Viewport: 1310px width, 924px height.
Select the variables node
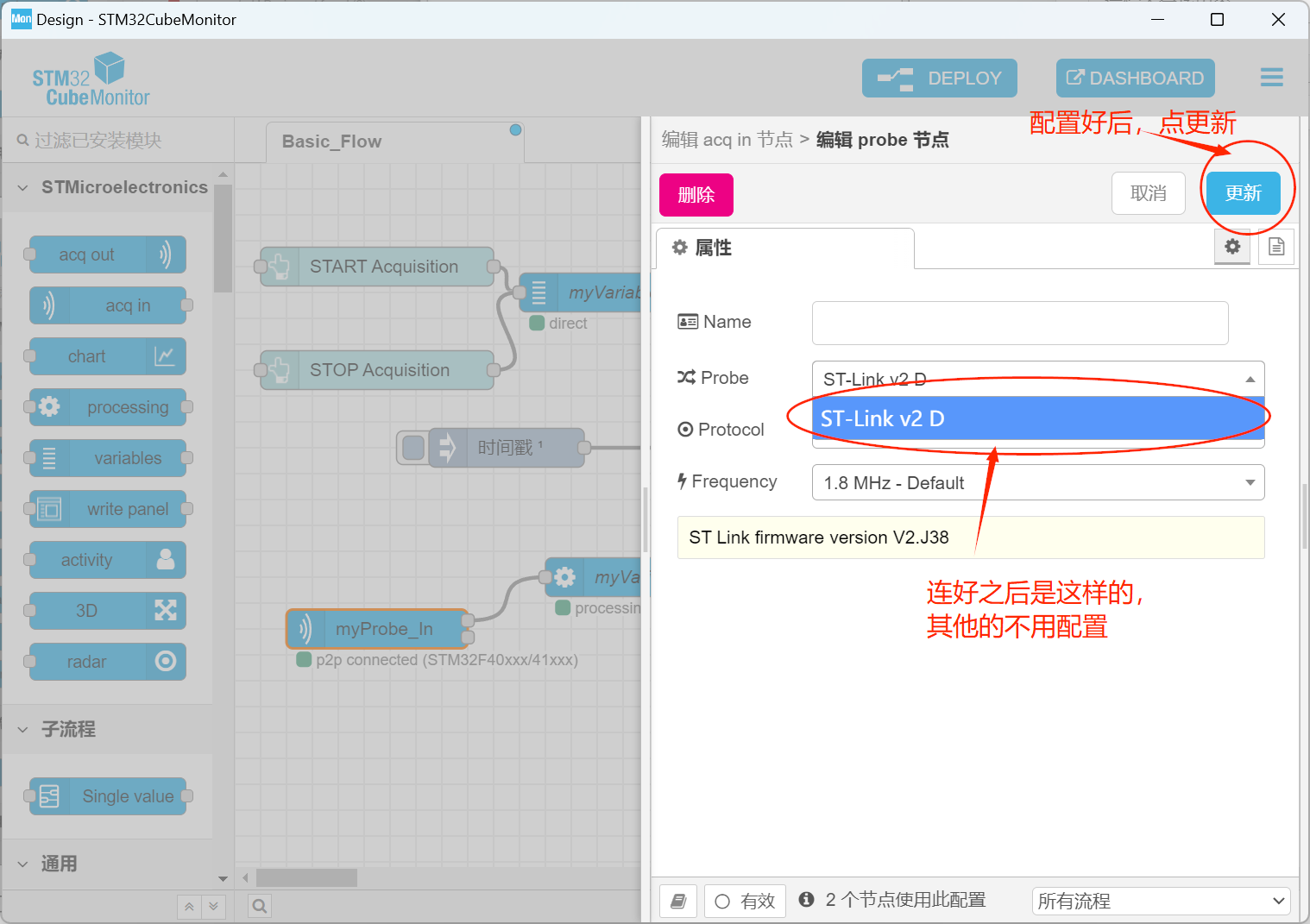coord(107,458)
